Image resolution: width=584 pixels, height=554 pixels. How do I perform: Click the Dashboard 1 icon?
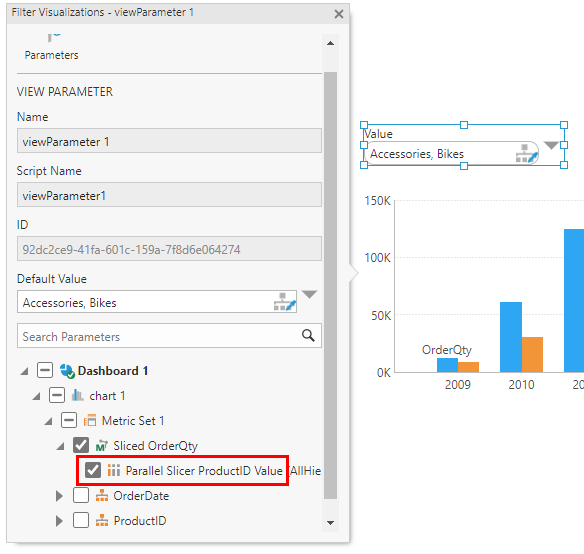click(x=67, y=371)
